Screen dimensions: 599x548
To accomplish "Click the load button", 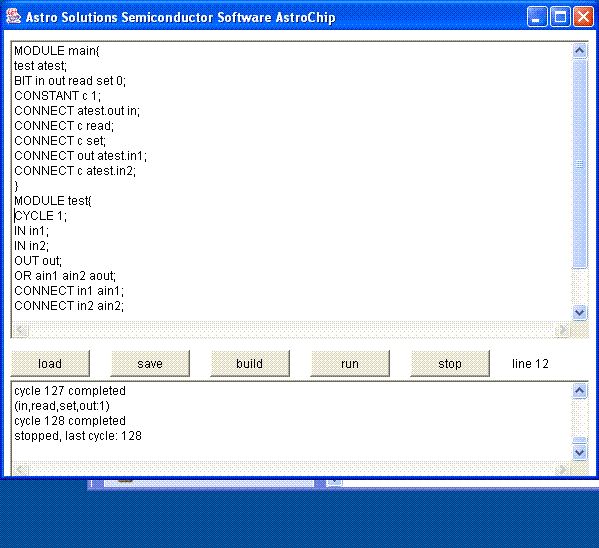I will (x=50, y=363).
